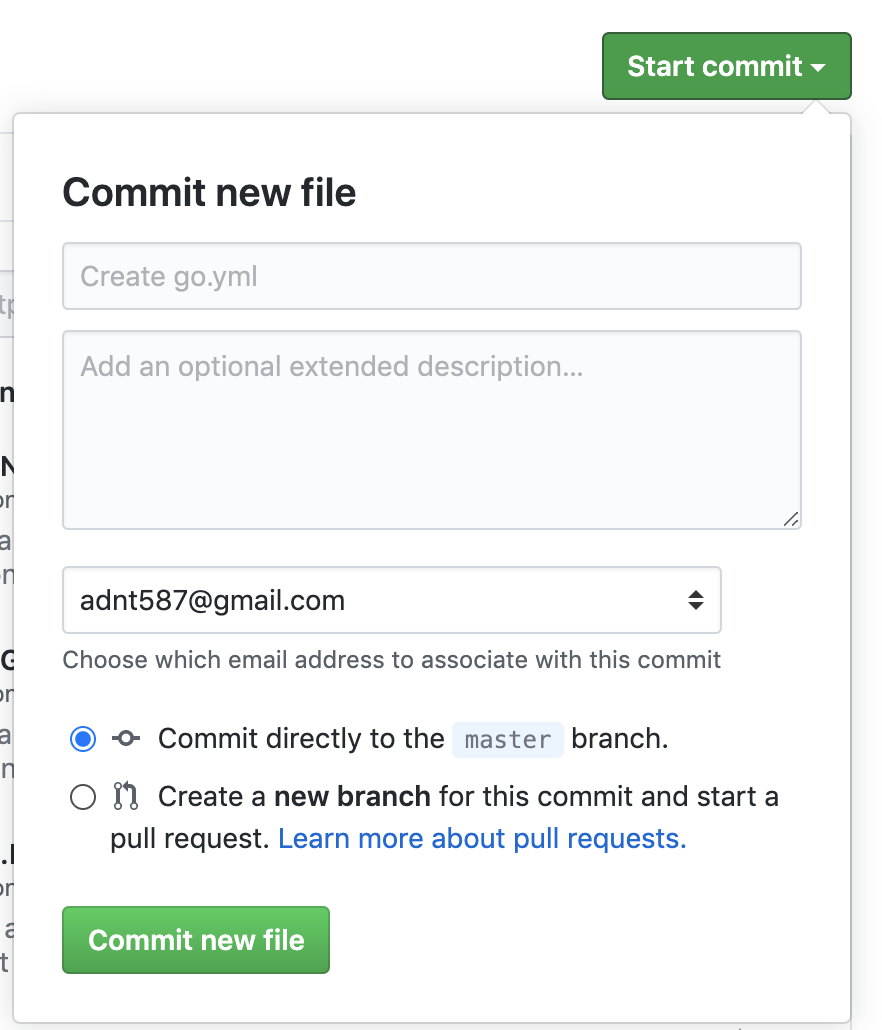The width and height of the screenshot is (882, 1030).
Task: Select the commit directly to master radio
Action: (83, 739)
